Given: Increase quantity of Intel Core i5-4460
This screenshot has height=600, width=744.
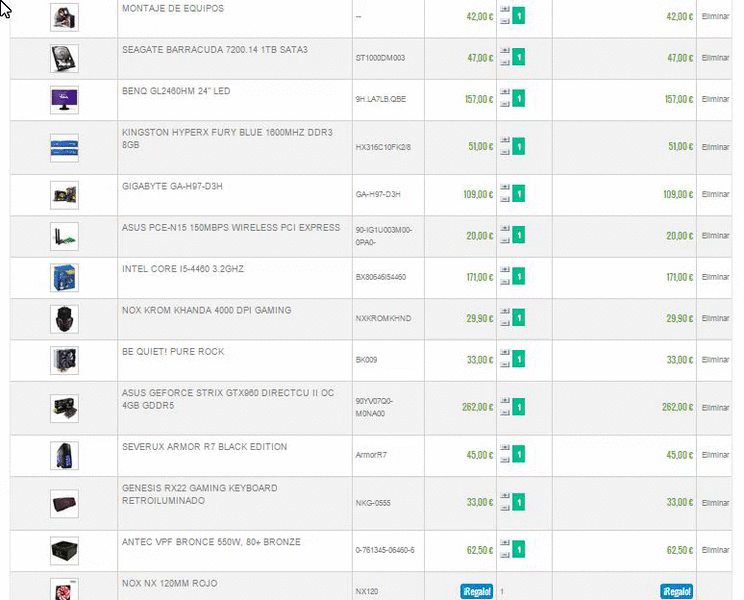Looking at the screenshot, I should [505, 270].
